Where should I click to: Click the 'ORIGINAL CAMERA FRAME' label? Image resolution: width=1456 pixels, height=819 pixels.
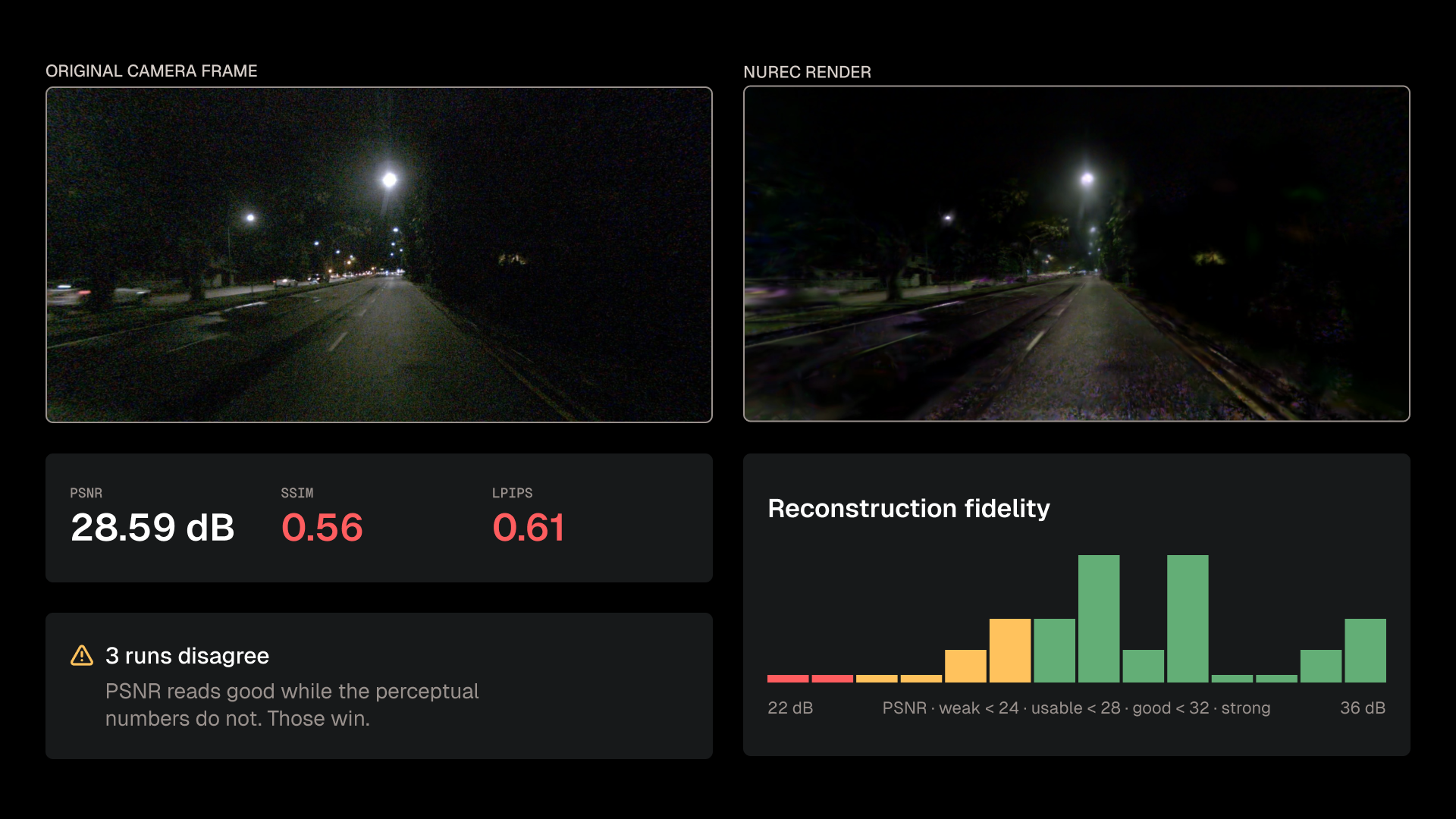(152, 71)
